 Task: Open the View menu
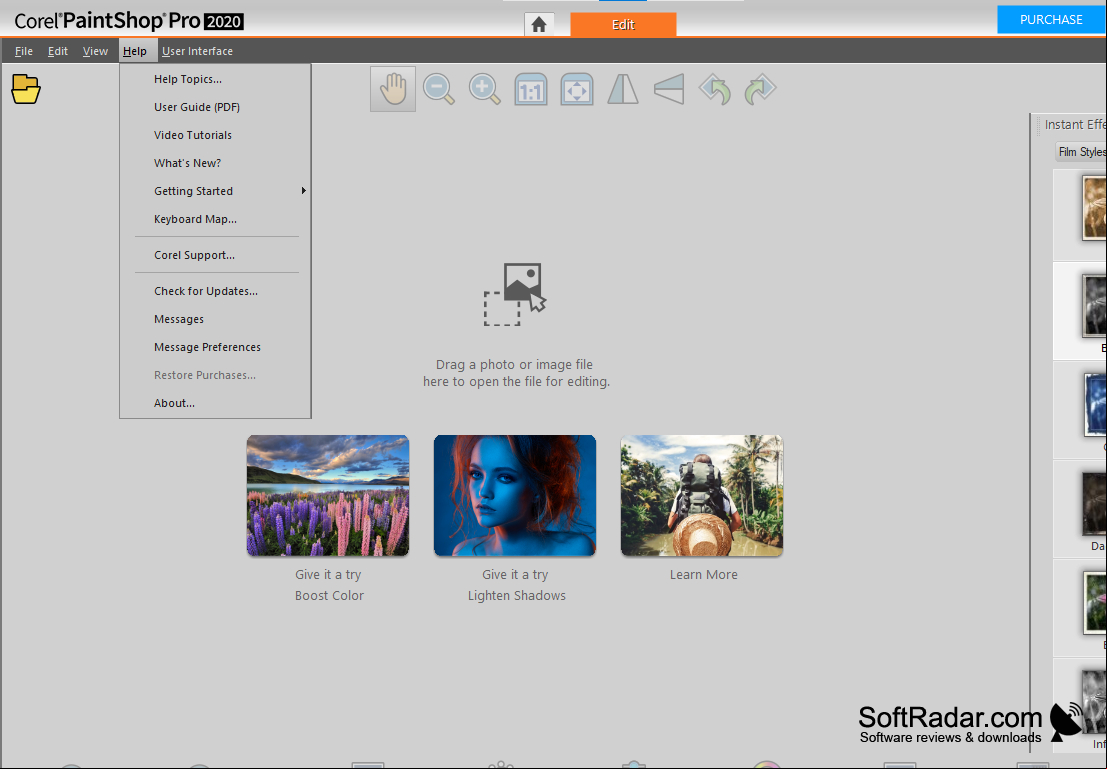[95, 51]
